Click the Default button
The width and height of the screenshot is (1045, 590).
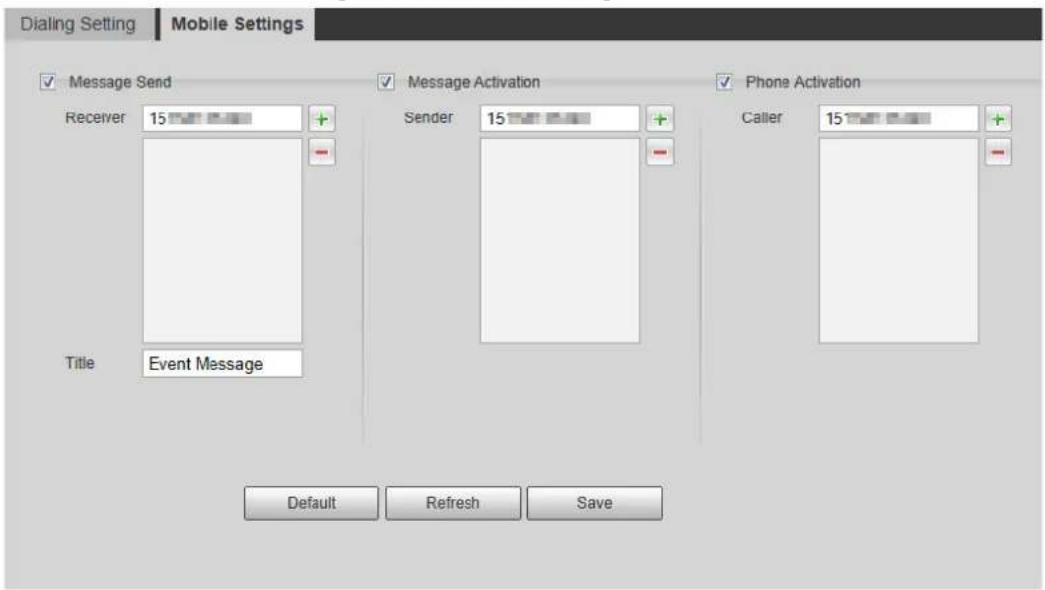coord(311,503)
